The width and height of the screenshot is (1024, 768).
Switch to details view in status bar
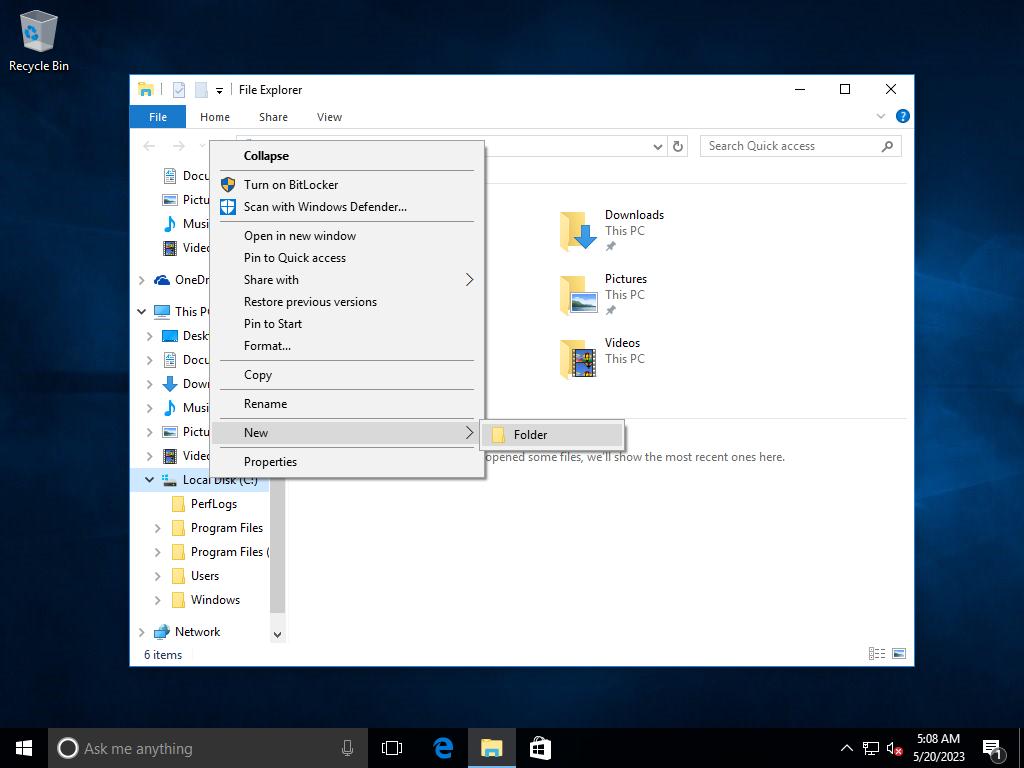click(x=877, y=654)
